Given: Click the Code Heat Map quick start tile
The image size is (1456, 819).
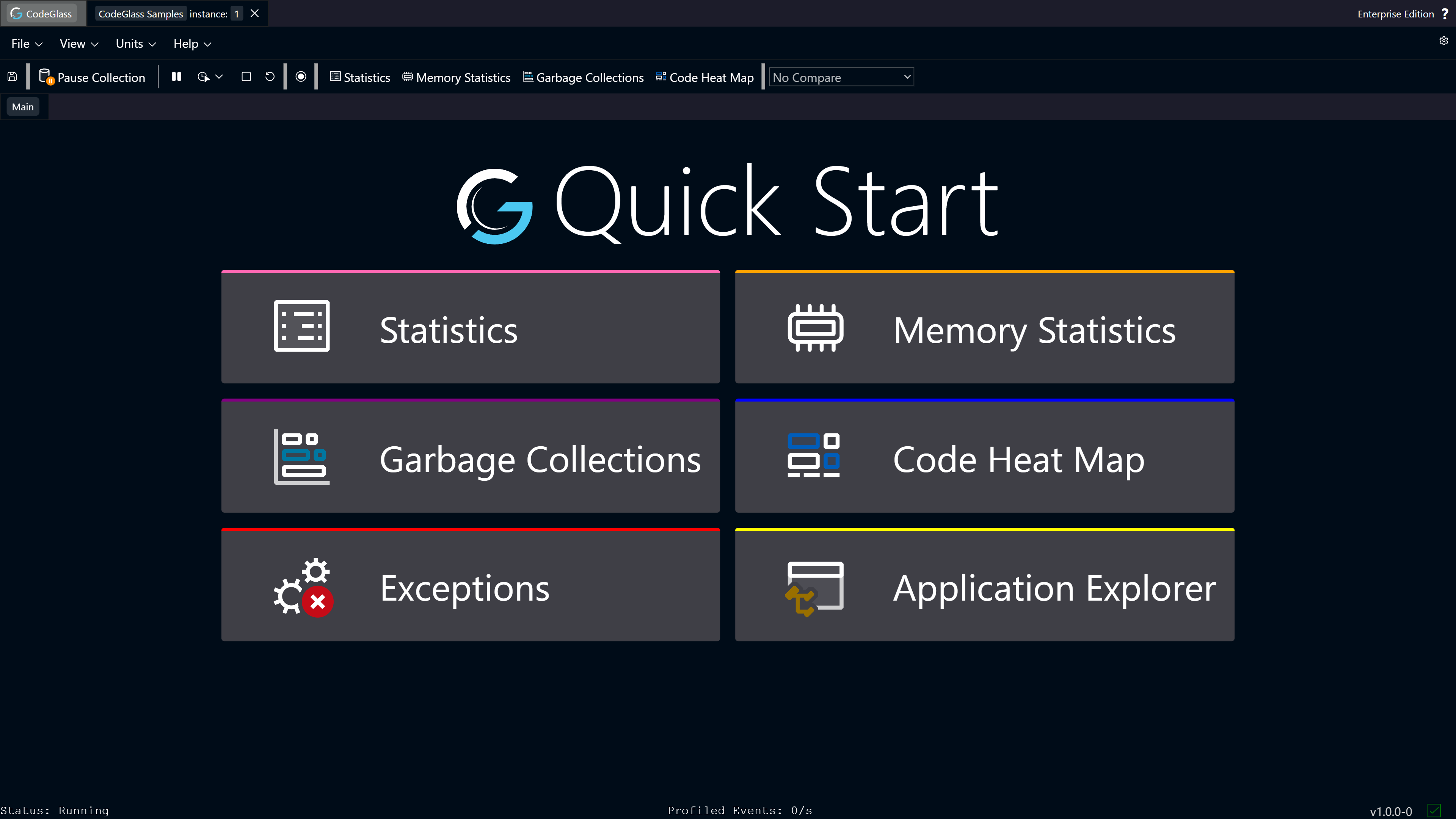Looking at the screenshot, I should pos(985,456).
